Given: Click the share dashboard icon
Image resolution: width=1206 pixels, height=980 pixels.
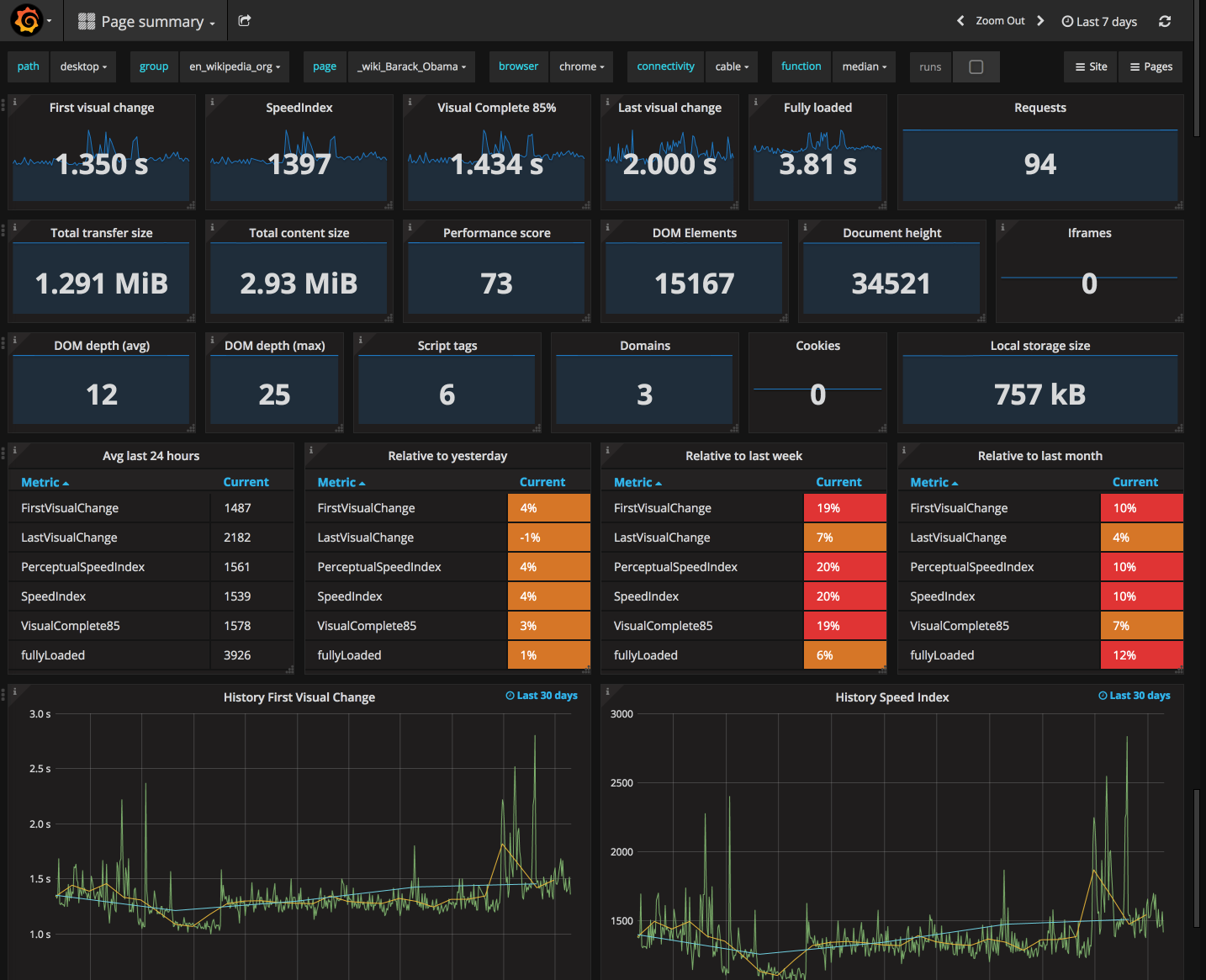Looking at the screenshot, I should click(x=245, y=21).
